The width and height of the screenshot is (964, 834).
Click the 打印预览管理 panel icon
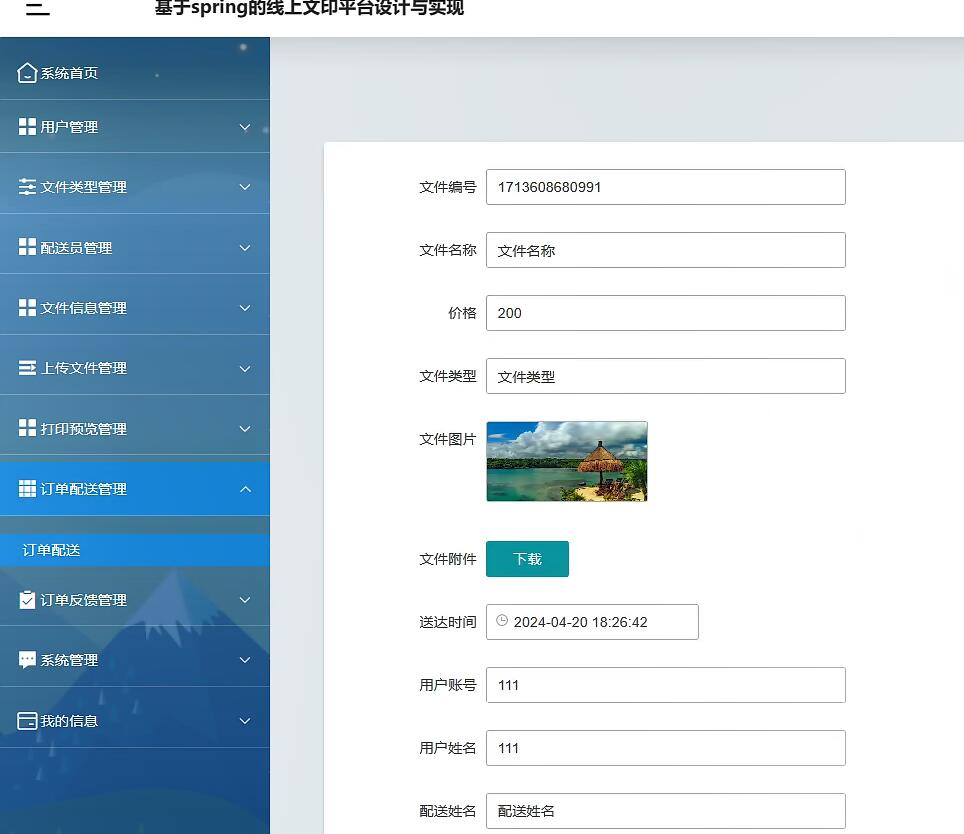pyautogui.click(x=27, y=427)
